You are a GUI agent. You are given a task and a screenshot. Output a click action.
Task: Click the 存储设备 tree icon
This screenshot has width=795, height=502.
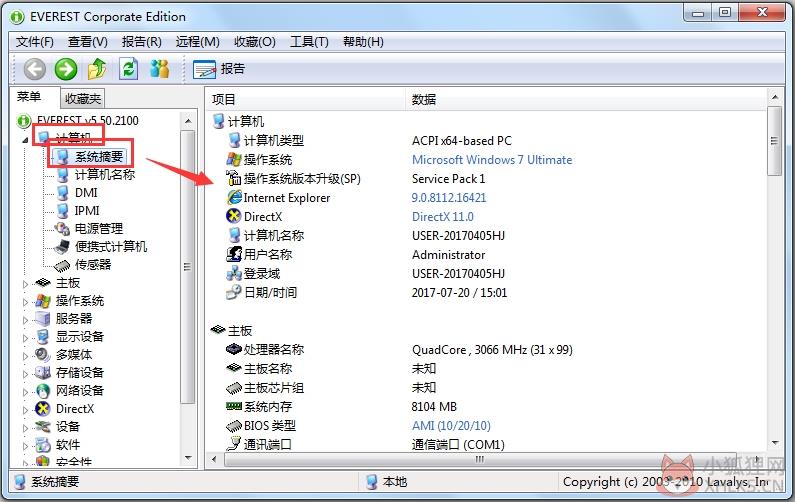pyautogui.click(x=43, y=373)
